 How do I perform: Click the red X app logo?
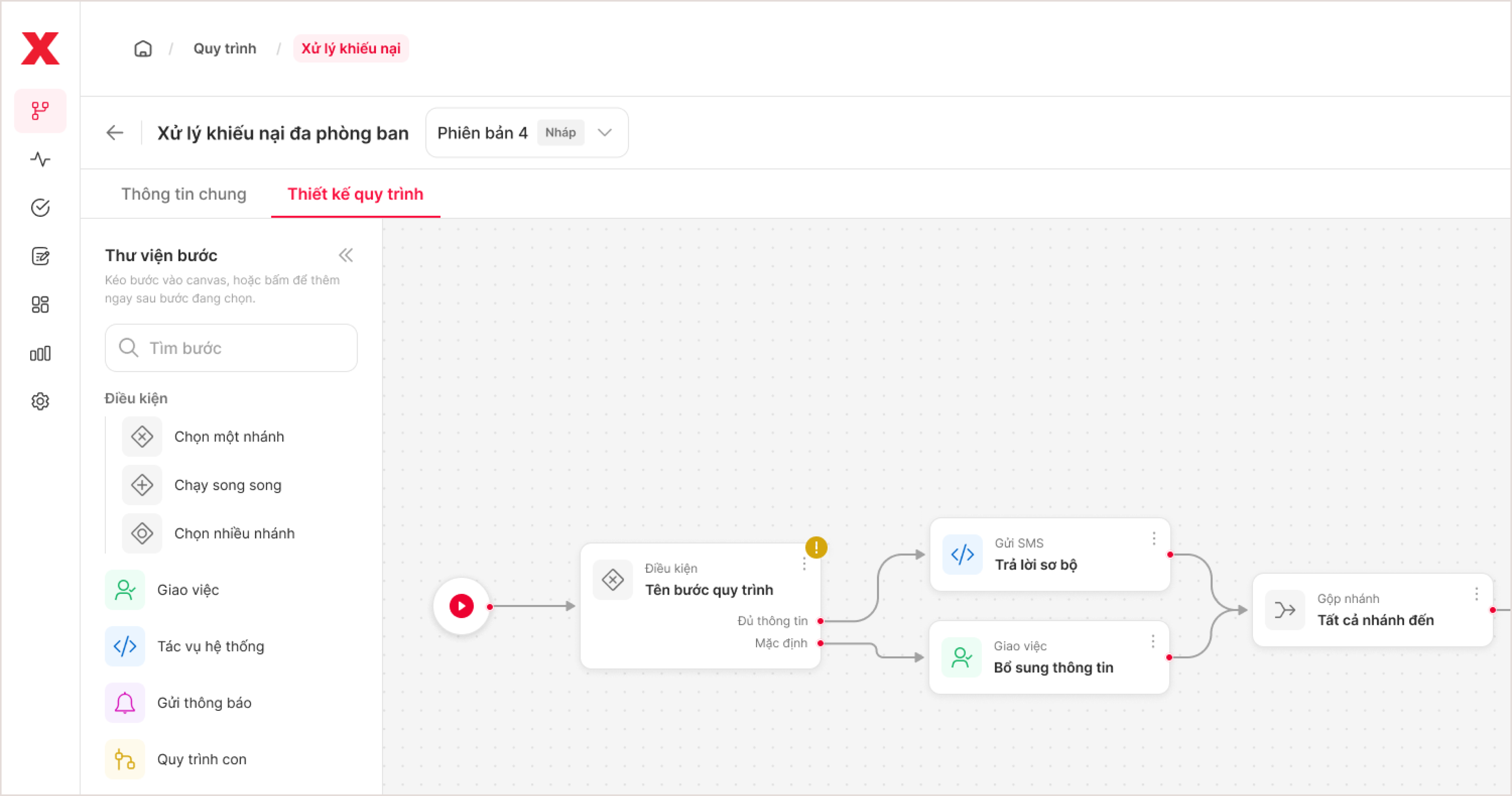click(x=40, y=48)
